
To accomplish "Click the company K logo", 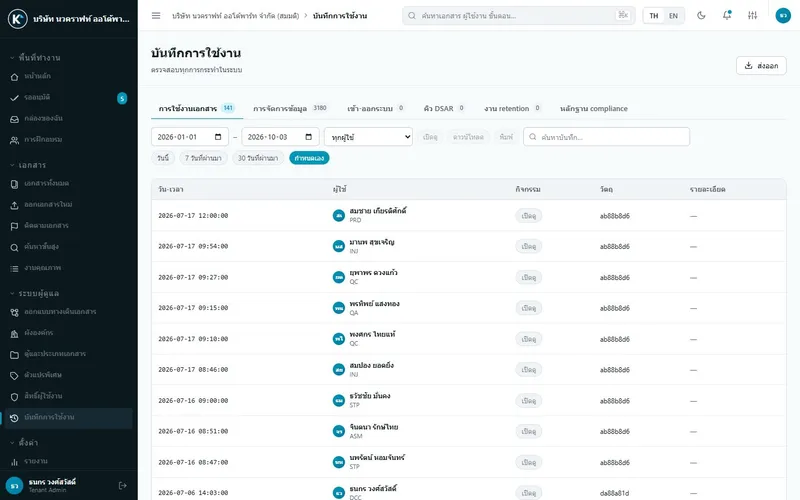I will 17,19.
